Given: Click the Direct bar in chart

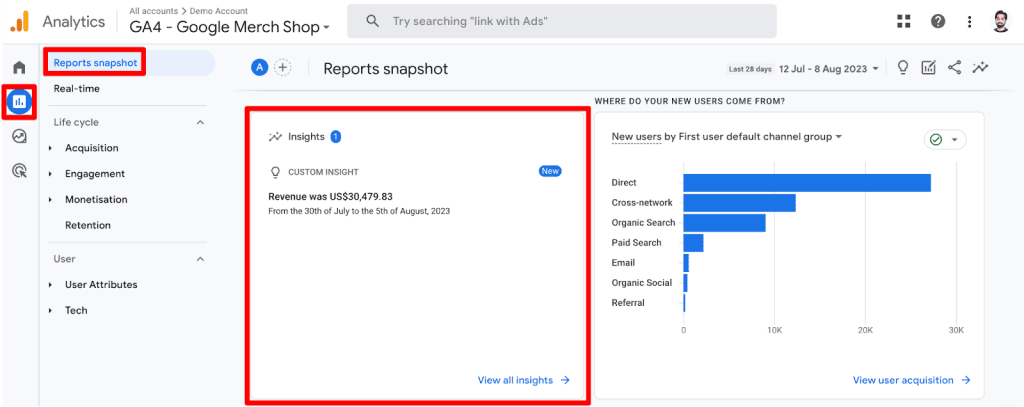Looking at the screenshot, I should tap(807, 183).
